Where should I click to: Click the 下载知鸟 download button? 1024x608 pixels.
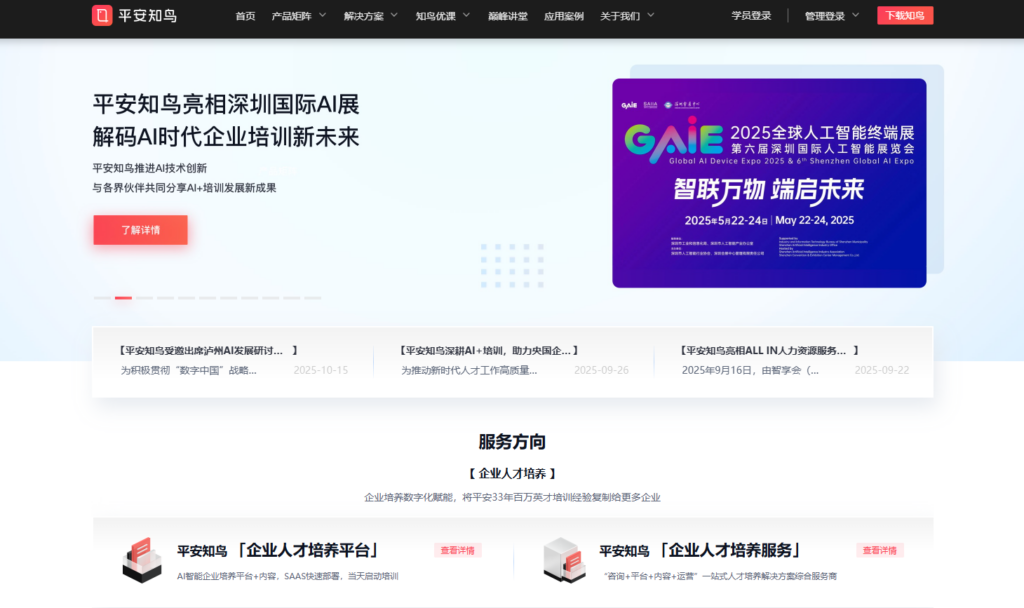click(x=904, y=15)
